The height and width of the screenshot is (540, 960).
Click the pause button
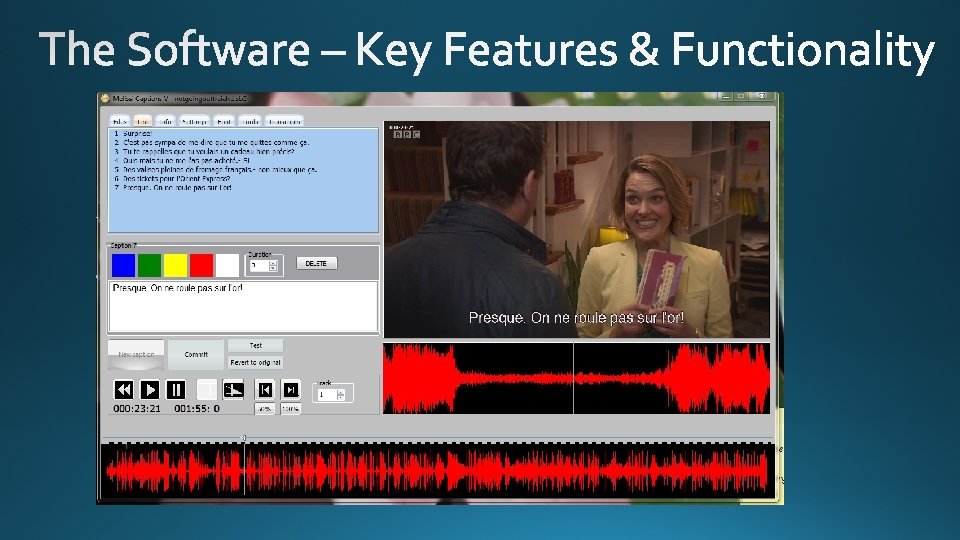[x=176, y=389]
